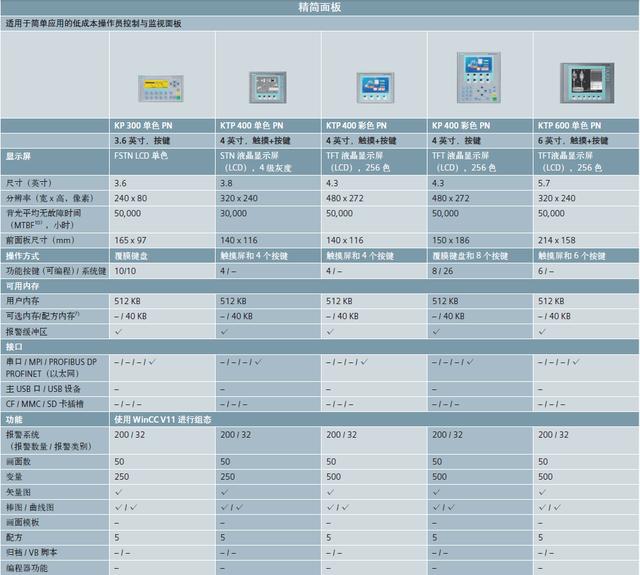Click the 分辨率 row label
This screenshot has height=575, width=640.
[50, 198]
